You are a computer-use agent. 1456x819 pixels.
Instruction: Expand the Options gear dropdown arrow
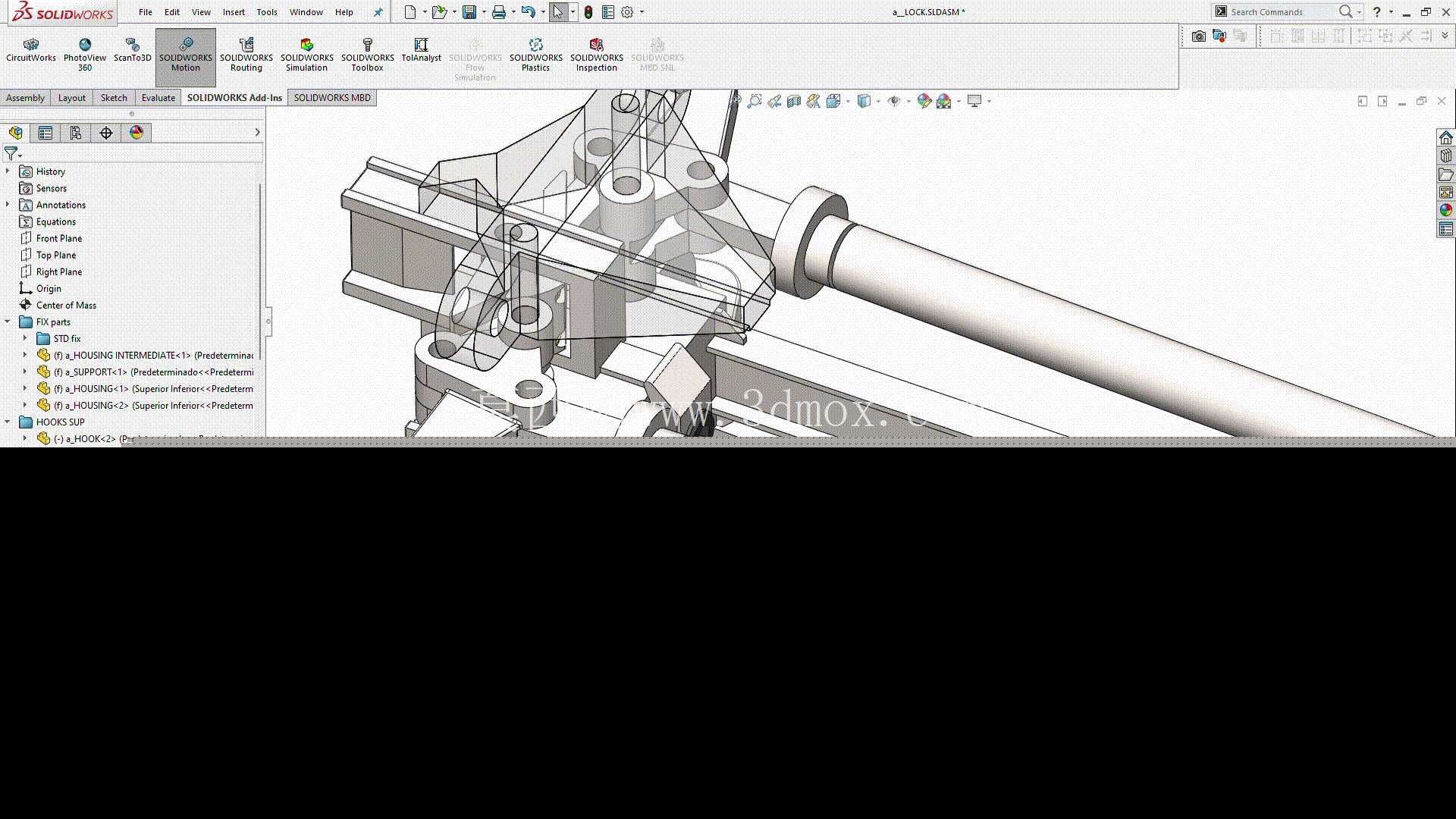(x=642, y=12)
